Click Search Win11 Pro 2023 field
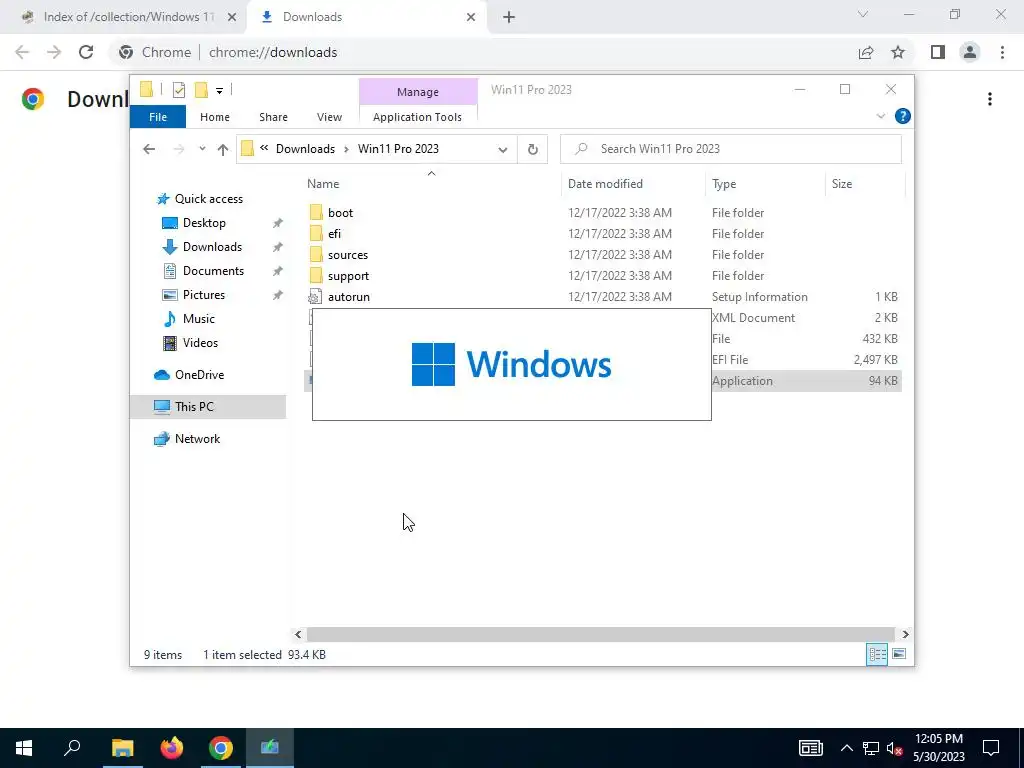The height and width of the screenshot is (768, 1024). [731, 149]
